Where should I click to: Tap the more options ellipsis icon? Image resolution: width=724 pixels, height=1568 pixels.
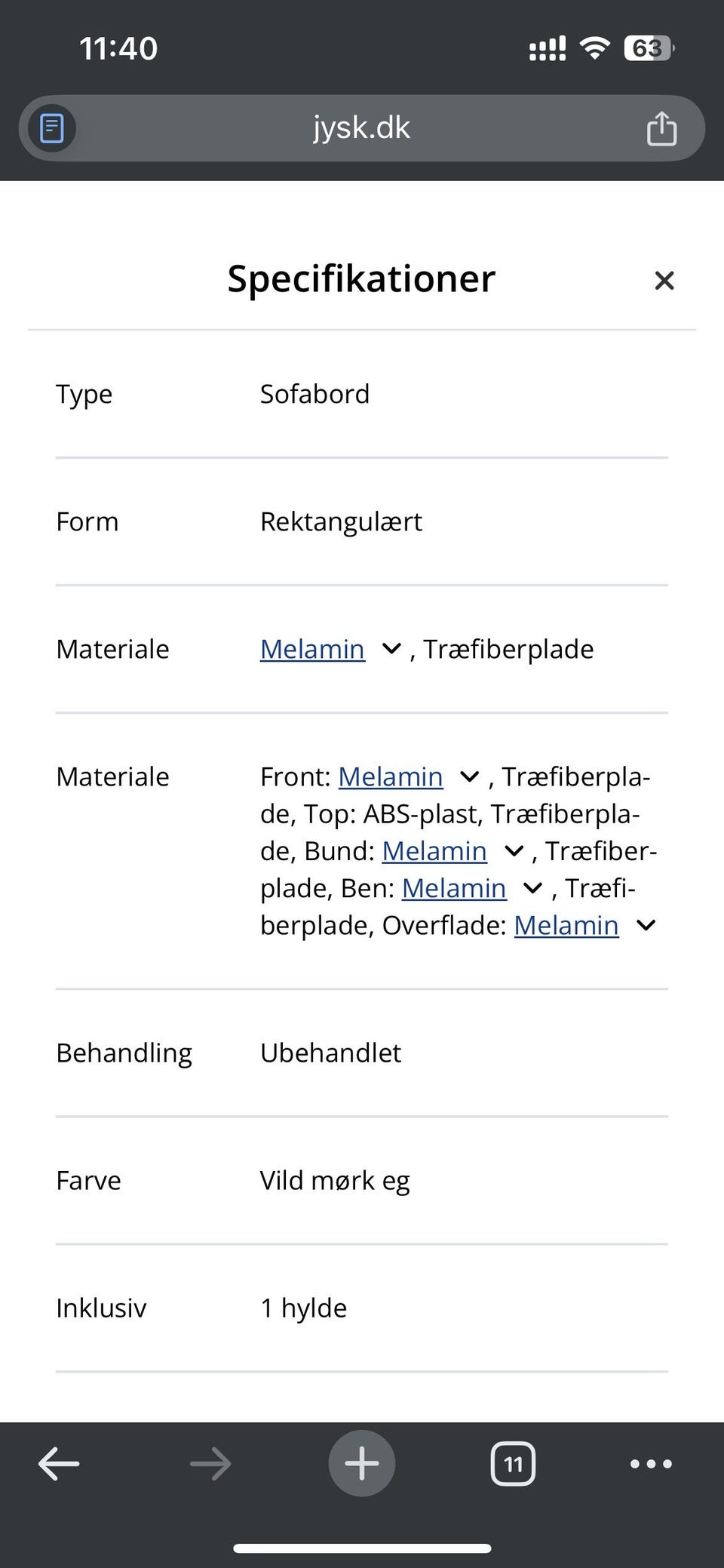click(x=651, y=1464)
